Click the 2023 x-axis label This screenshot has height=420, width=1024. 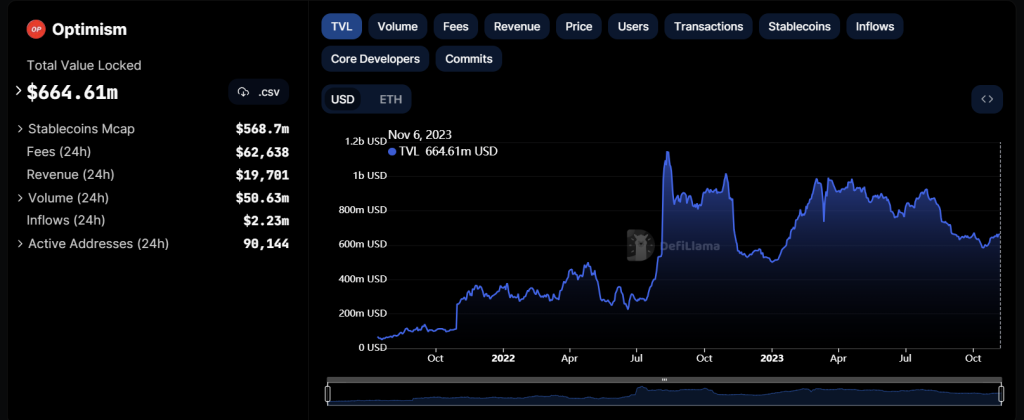[x=773, y=359]
